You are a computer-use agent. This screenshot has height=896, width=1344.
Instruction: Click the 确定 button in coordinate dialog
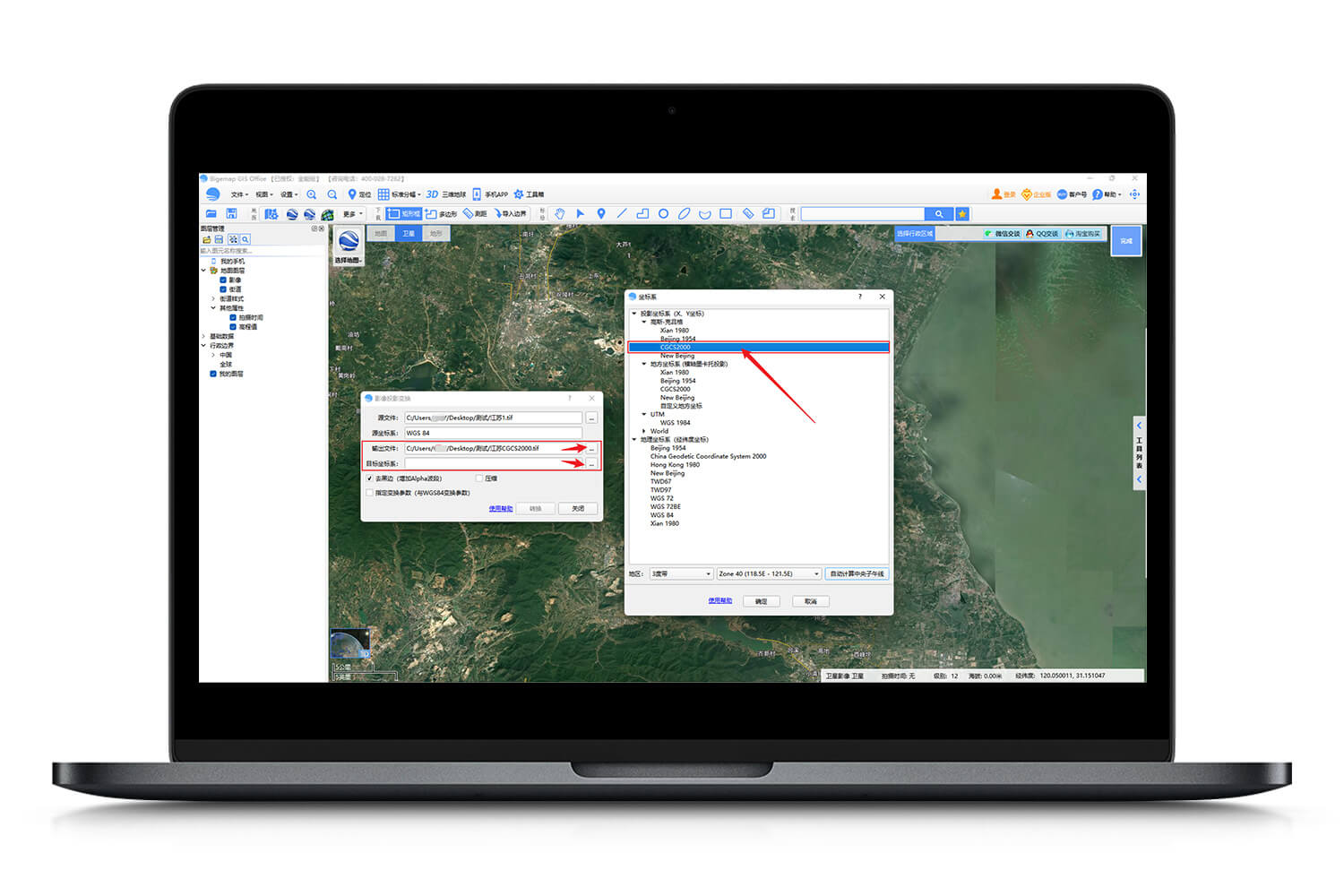(x=761, y=601)
